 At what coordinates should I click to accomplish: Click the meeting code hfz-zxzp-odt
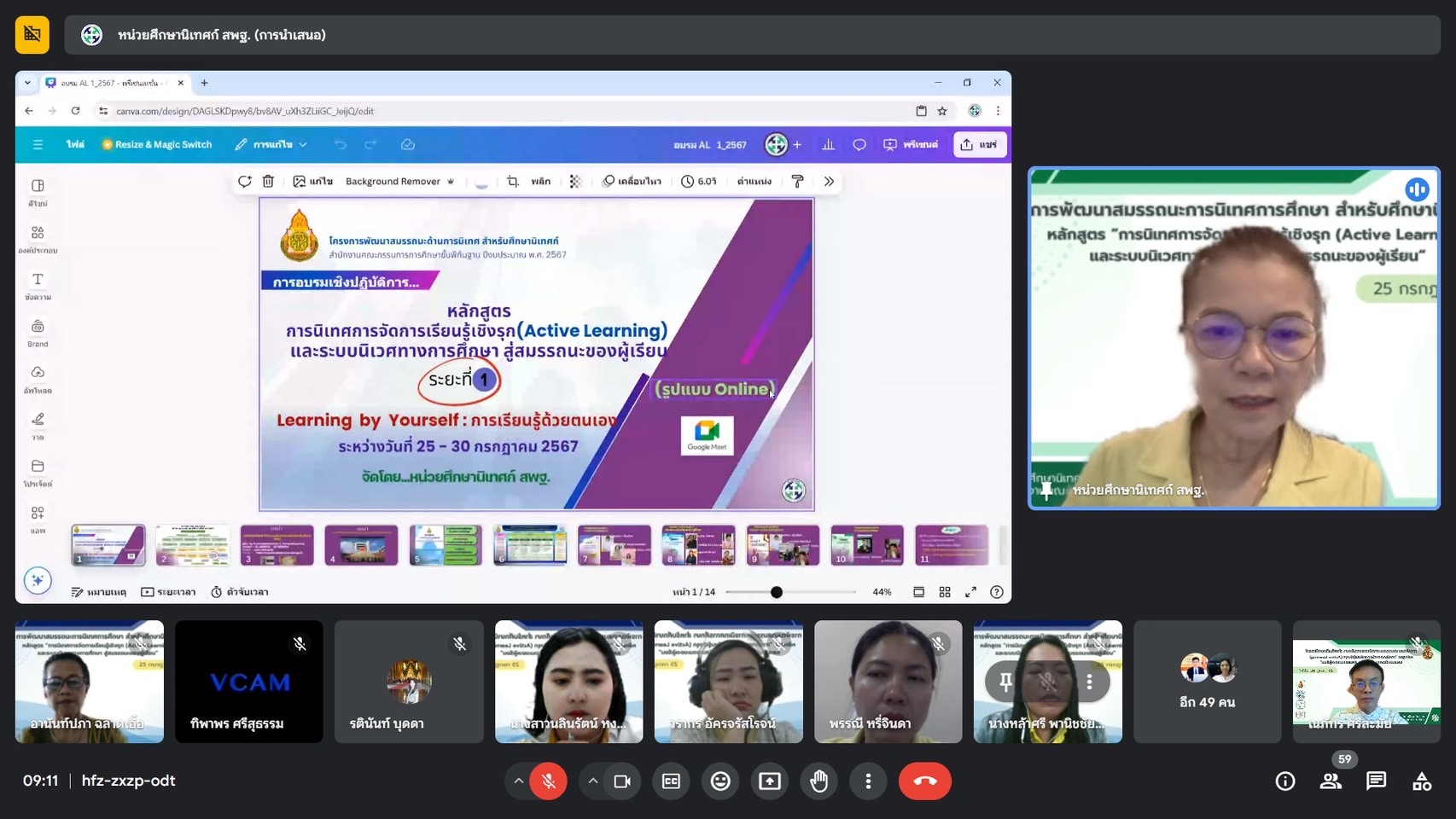click(129, 781)
